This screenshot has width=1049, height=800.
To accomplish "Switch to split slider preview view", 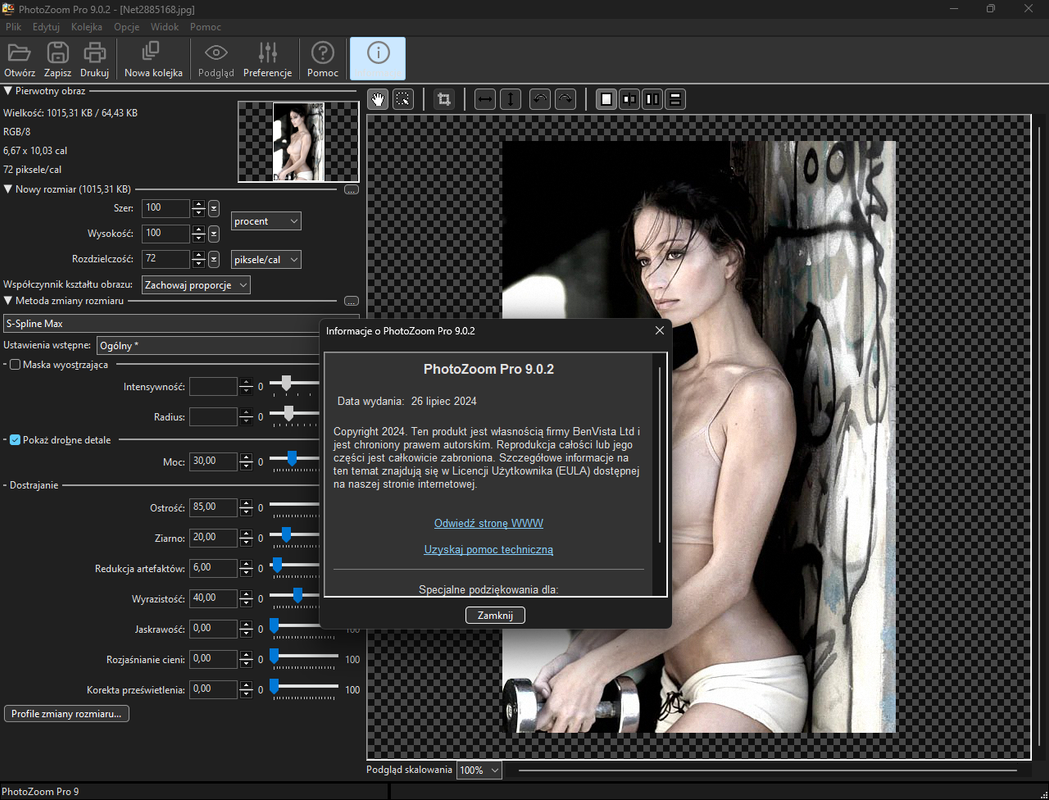I will tap(630, 100).
